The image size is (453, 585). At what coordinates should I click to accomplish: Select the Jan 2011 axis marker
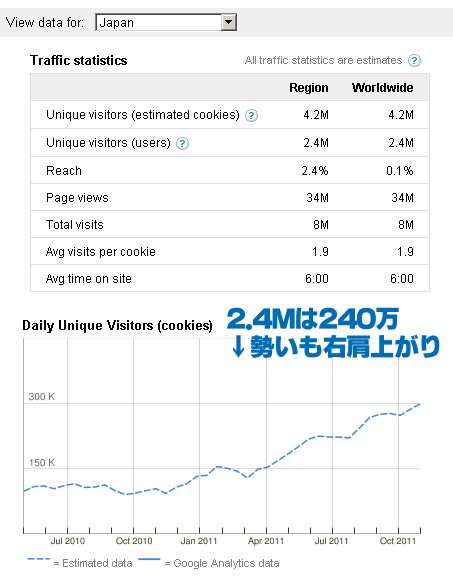pyautogui.click(x=199, y=541)
